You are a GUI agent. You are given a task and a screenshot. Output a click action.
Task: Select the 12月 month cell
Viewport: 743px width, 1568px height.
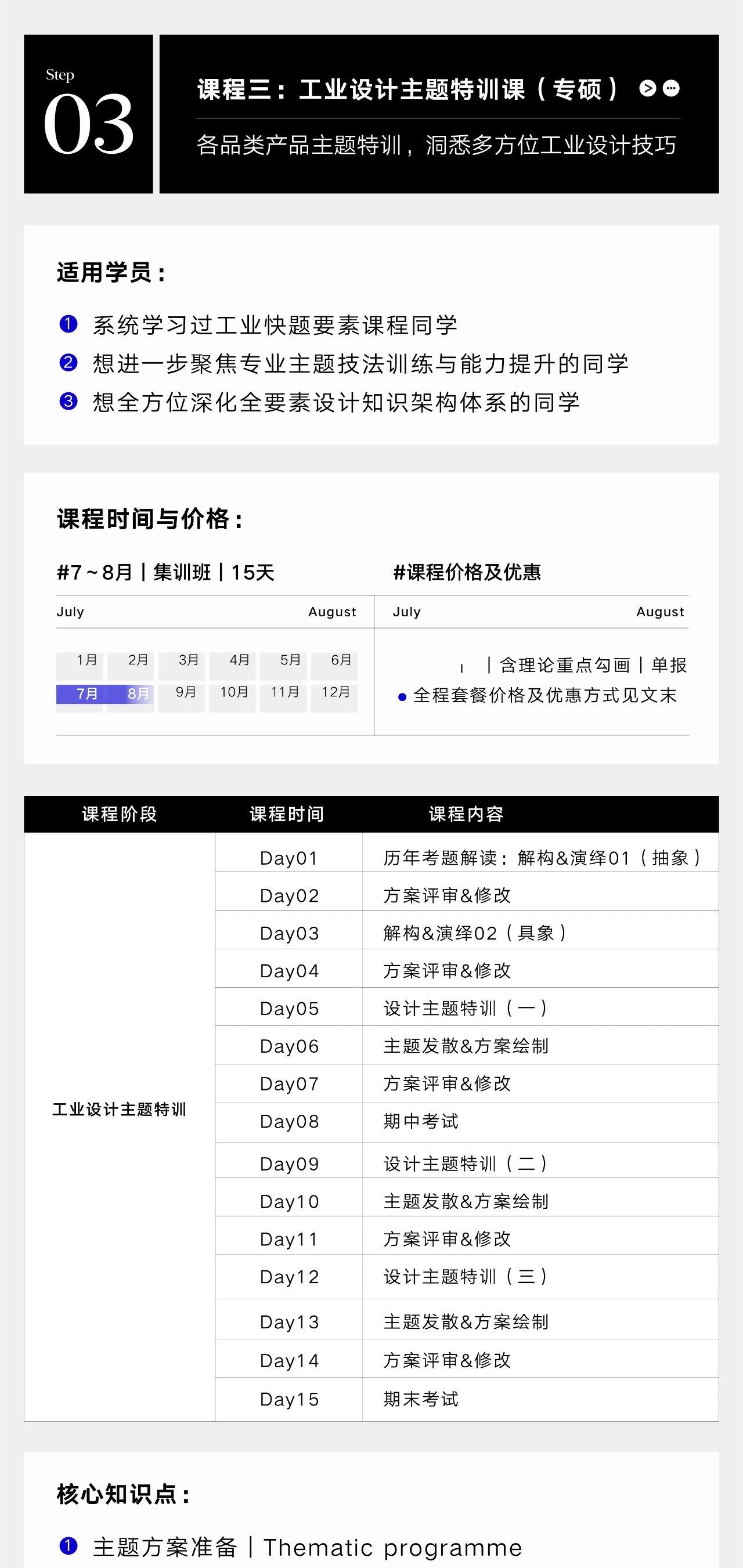[x=334, y=699]
